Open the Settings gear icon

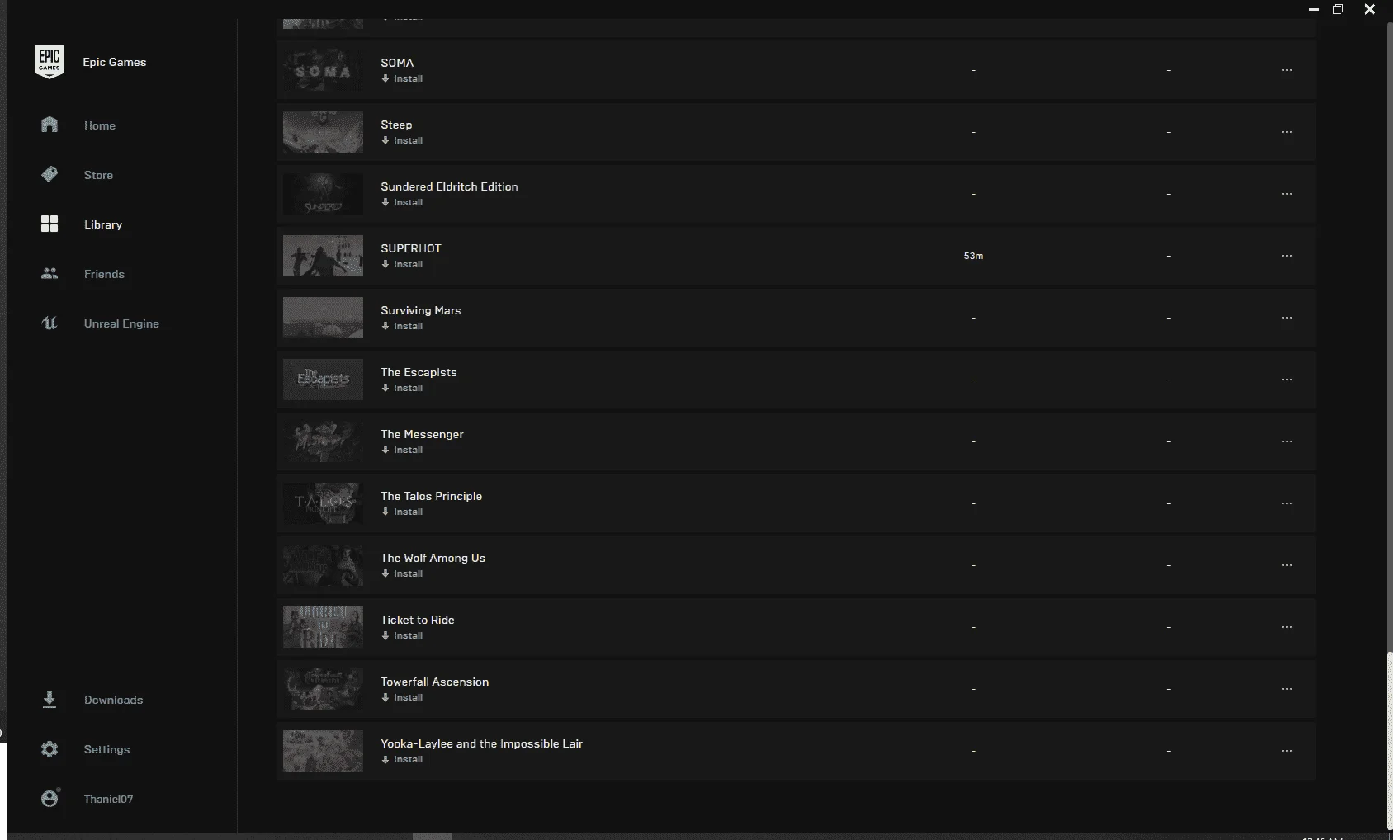coord(50,749)
